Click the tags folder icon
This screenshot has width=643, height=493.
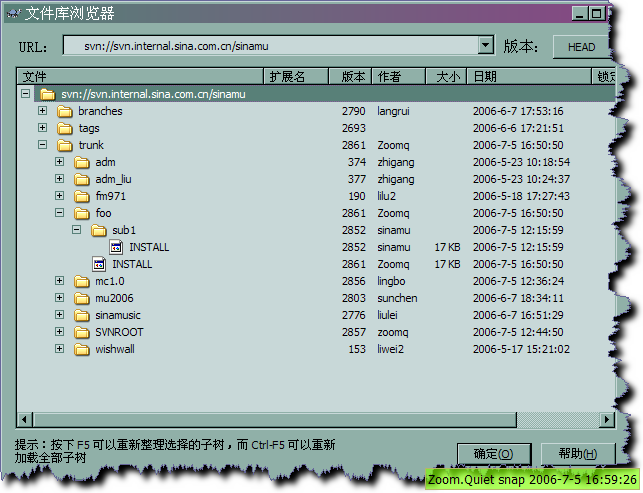[65, 128]
